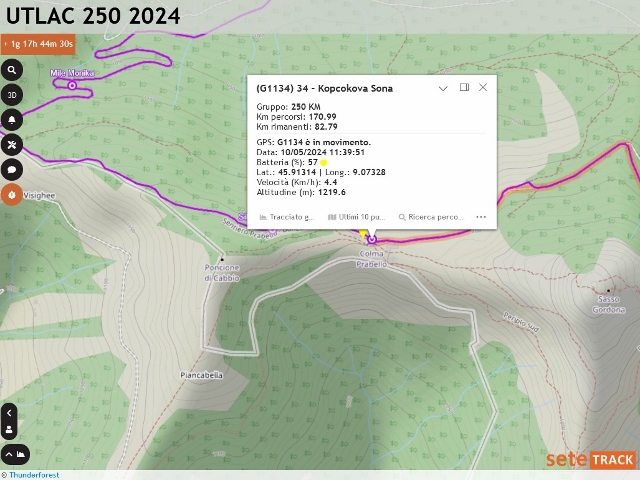This screenshot has height=480, width=640.
Task: Click the Visighee place label
Action: pyautogui.click(x=39, y=196)
